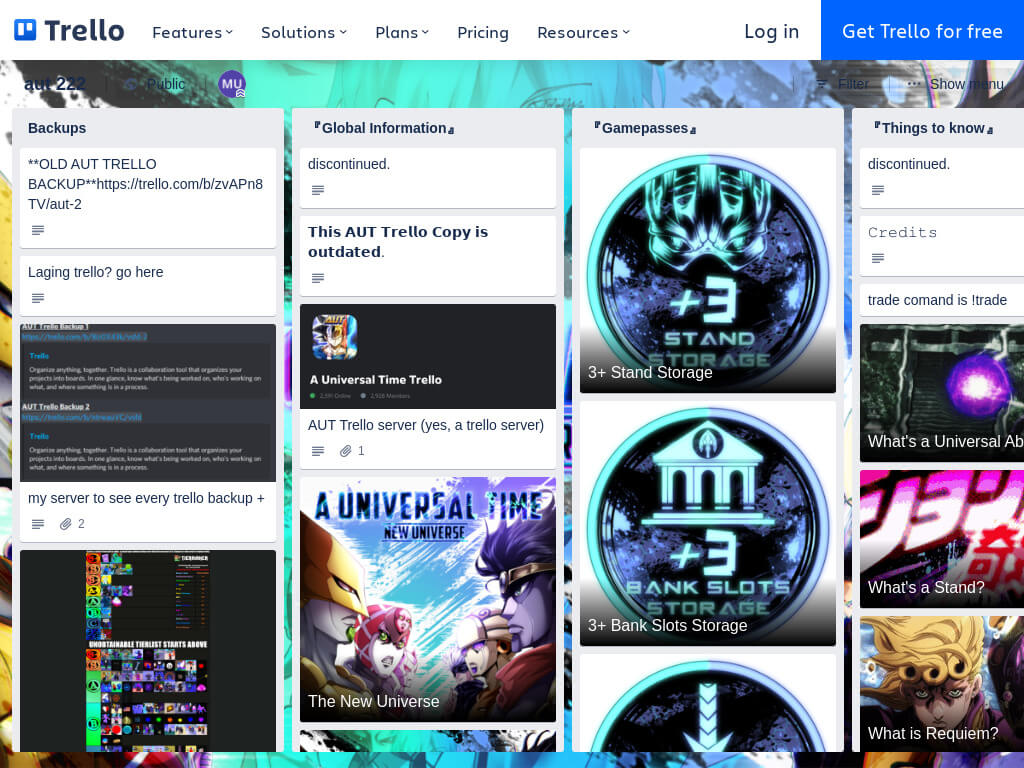Click description icon on AUT Trello server card
This screenshot has width=1024, height=768.
point(318,451)
